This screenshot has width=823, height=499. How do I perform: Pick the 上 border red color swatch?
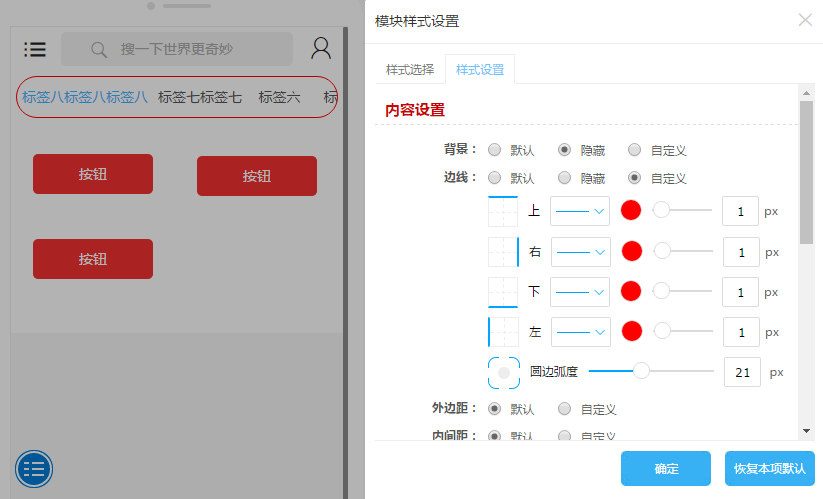click(x=631, y=210)
